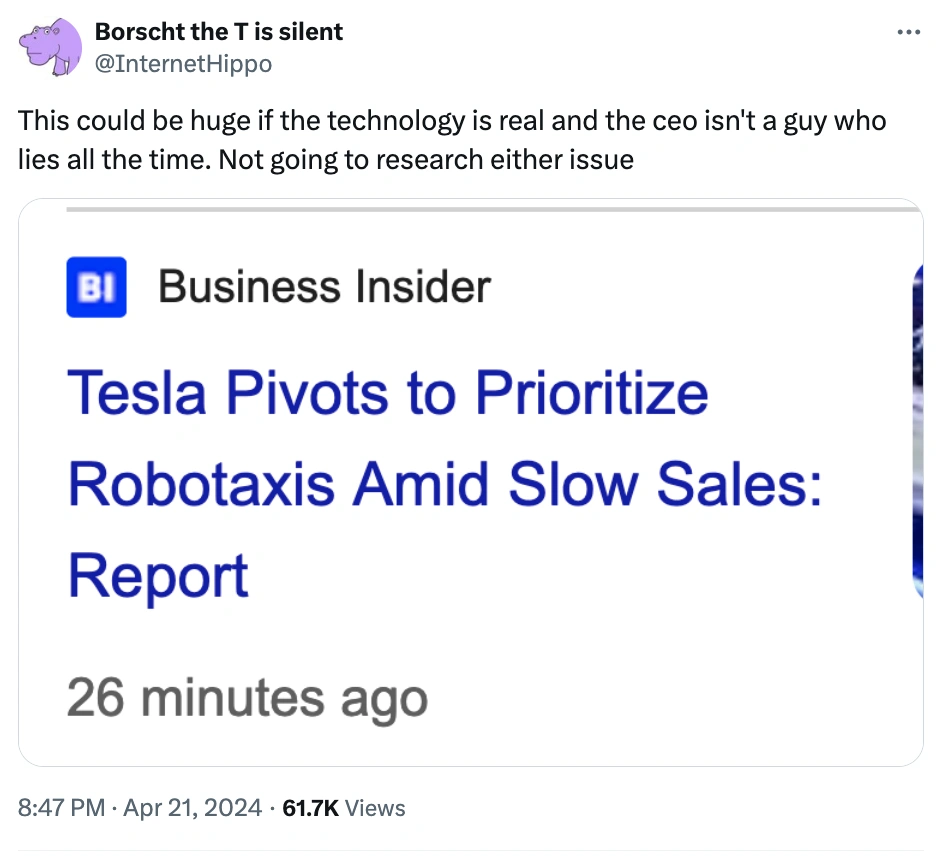Click the blue BI logo icon
The height and width of the screenshot is (858, 938).
tap(96, 287)
